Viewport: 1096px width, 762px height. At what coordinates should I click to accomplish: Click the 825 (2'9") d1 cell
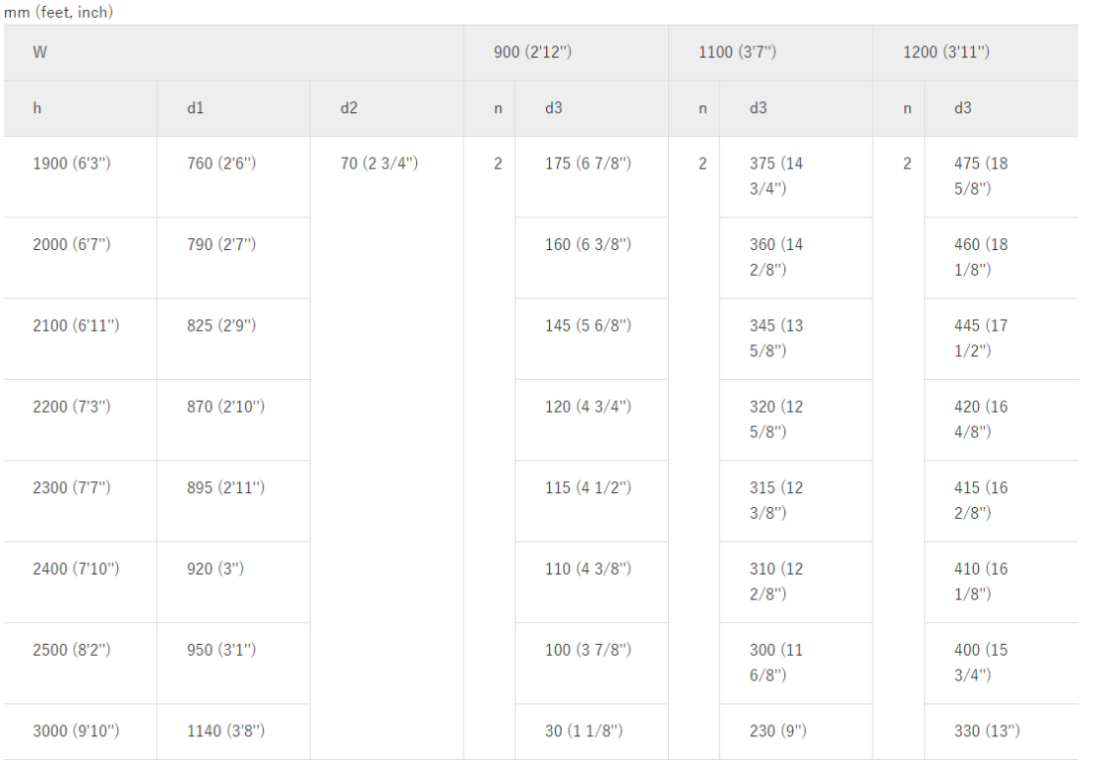(x=218, y=325)
